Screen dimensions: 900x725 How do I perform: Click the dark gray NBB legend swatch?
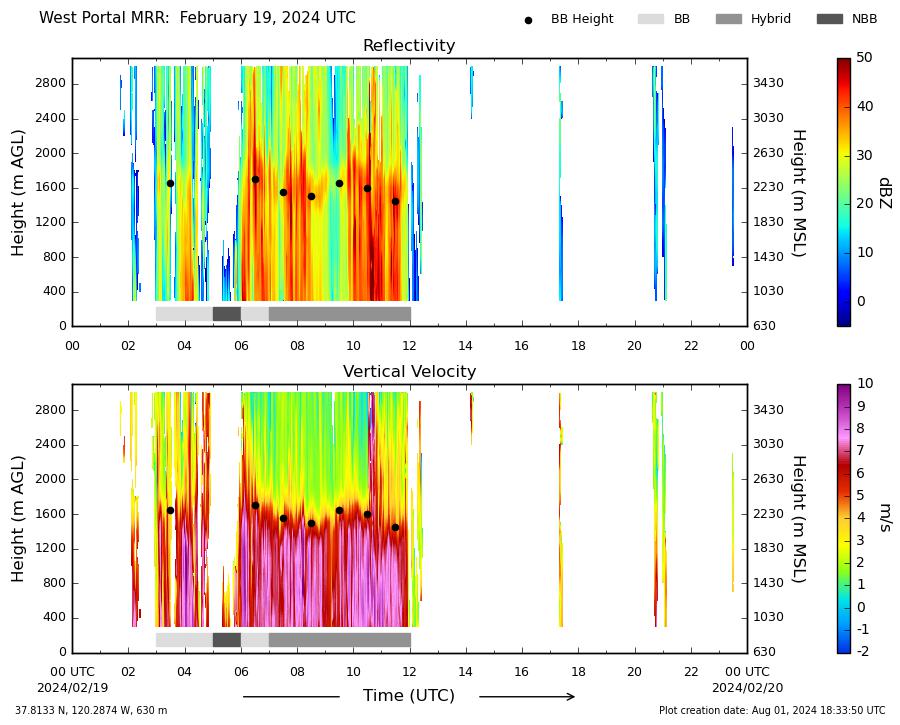(x=829, y=19)
